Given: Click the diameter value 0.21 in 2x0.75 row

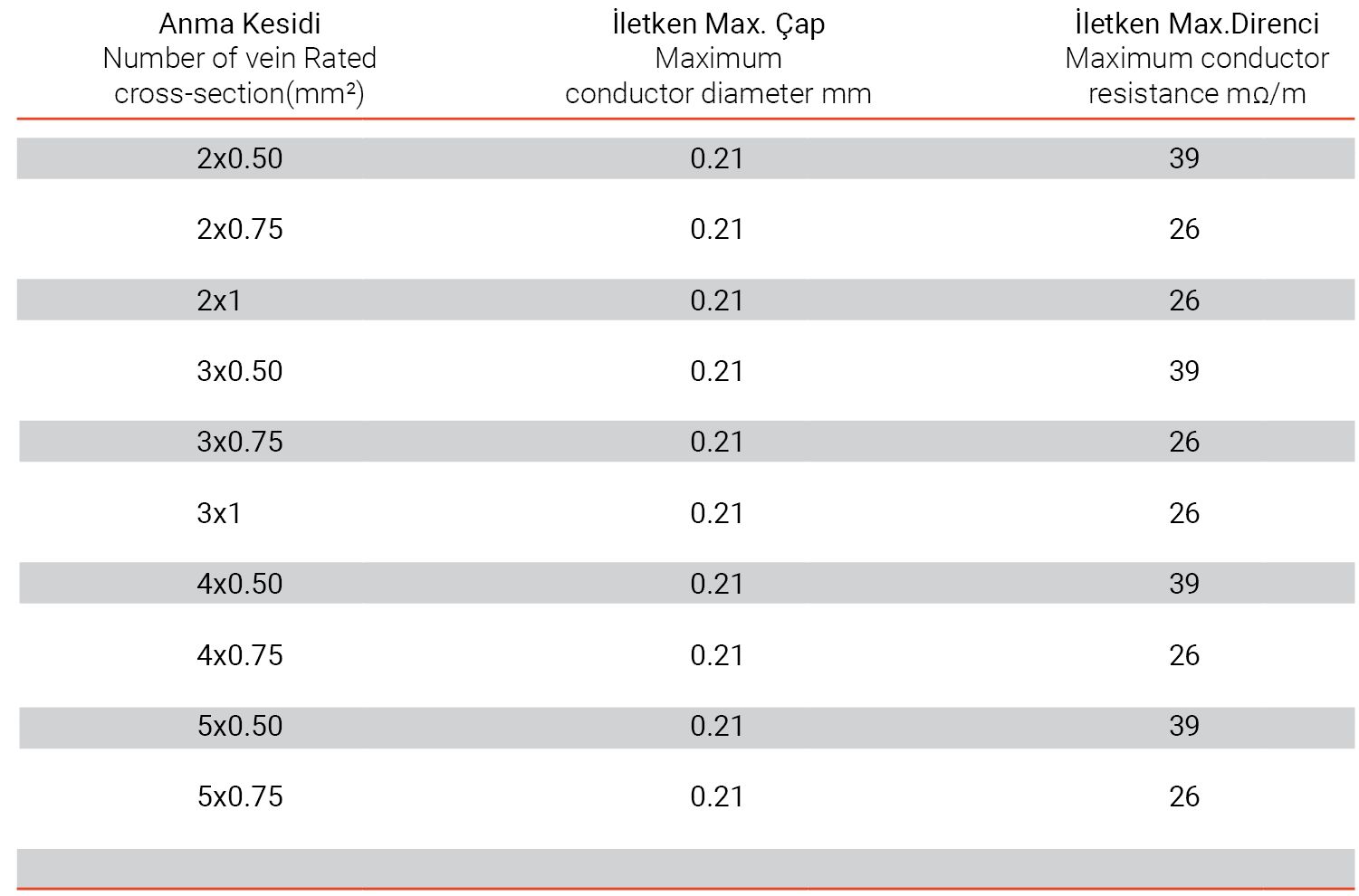Looking at the screenshot, I should (716, 229).
